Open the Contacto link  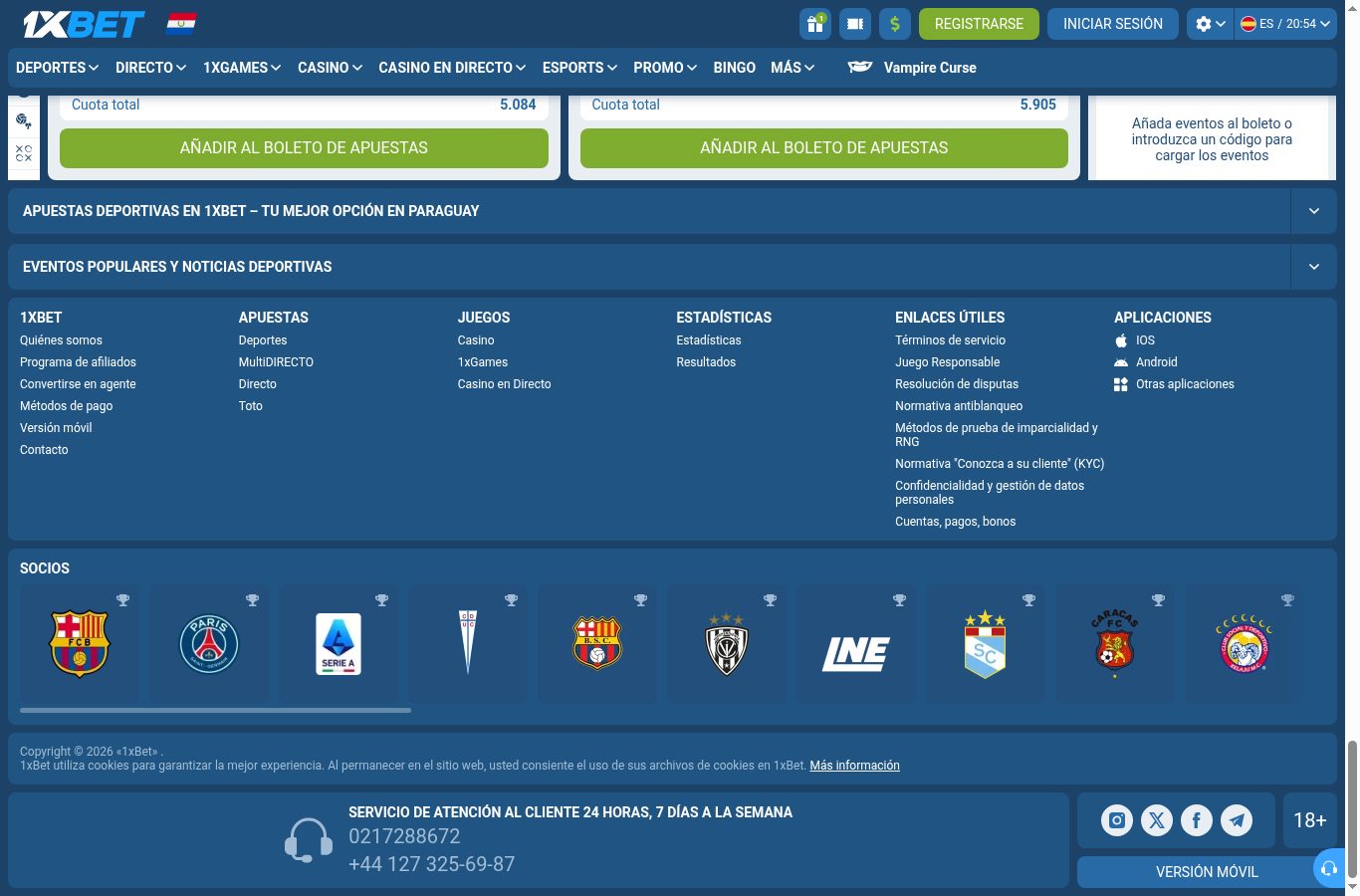44,450
